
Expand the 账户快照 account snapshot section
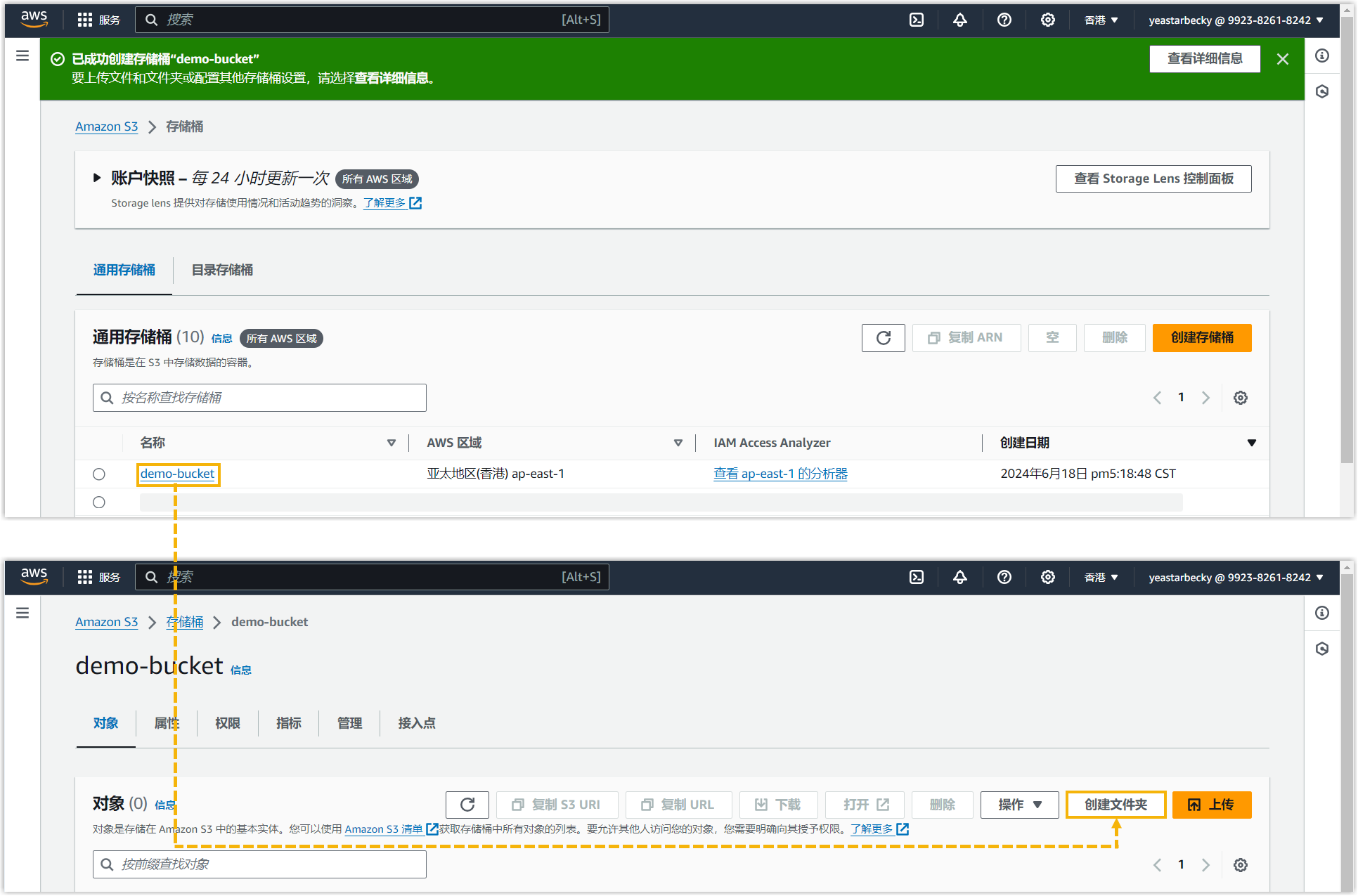click(97, 178)
